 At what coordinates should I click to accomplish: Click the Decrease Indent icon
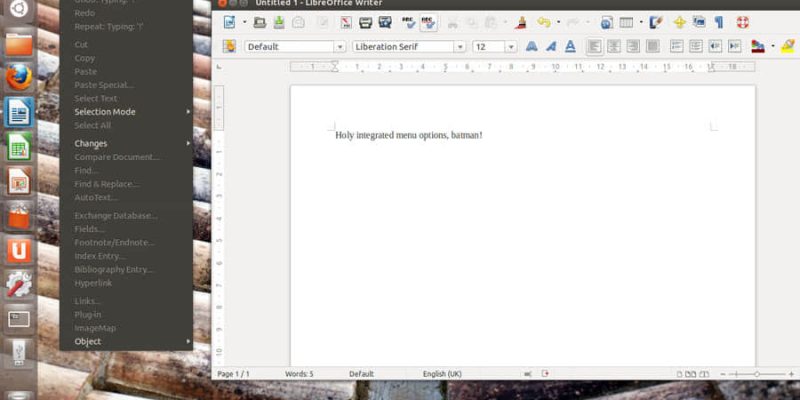[x=715, y=46]
